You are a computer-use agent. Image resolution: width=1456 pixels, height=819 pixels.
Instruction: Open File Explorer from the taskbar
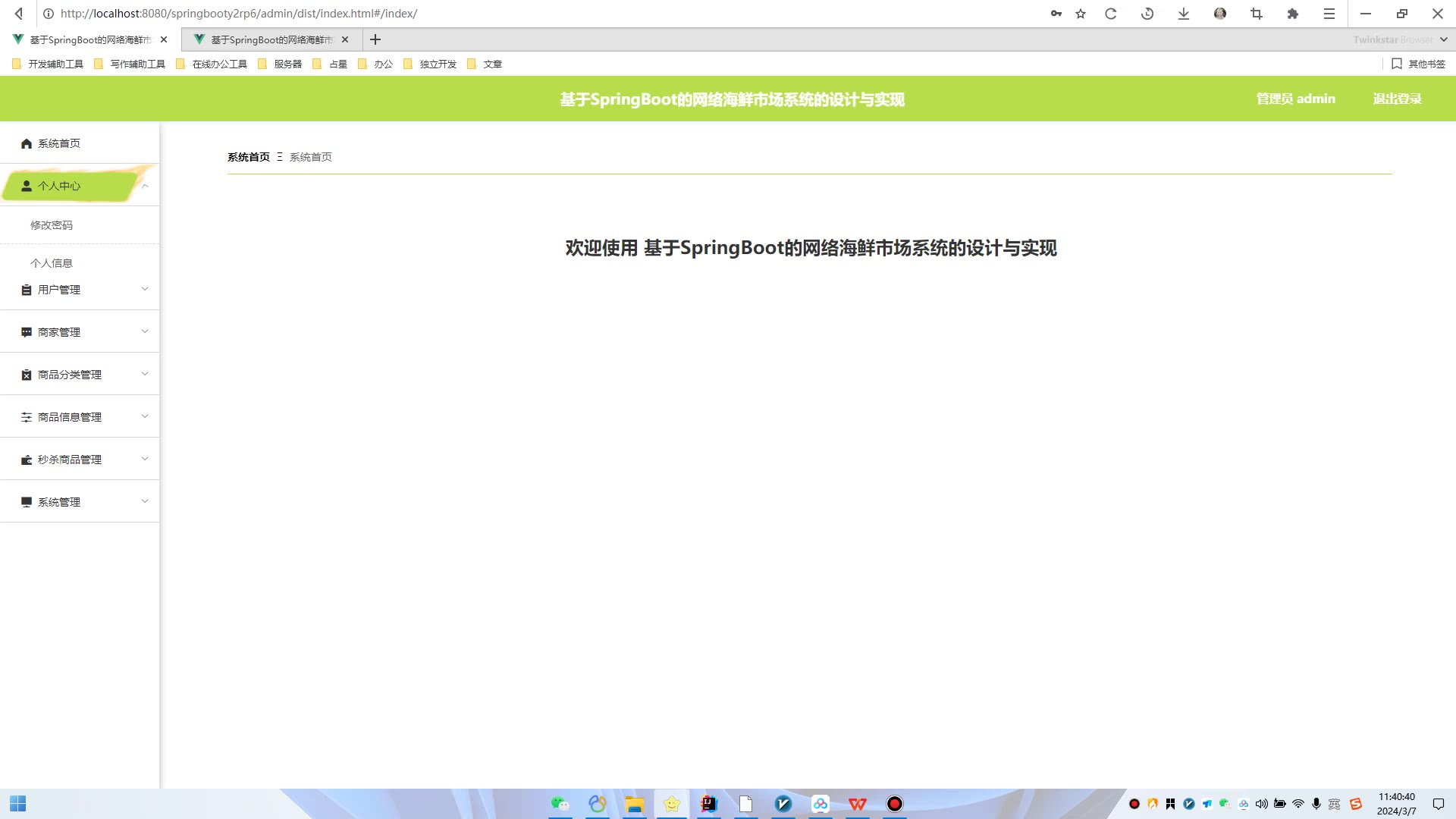[635, 804]
